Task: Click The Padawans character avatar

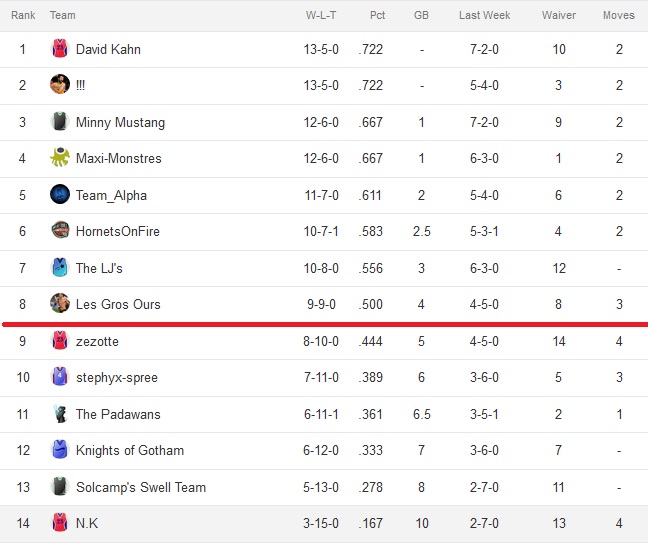Action: 60,414
